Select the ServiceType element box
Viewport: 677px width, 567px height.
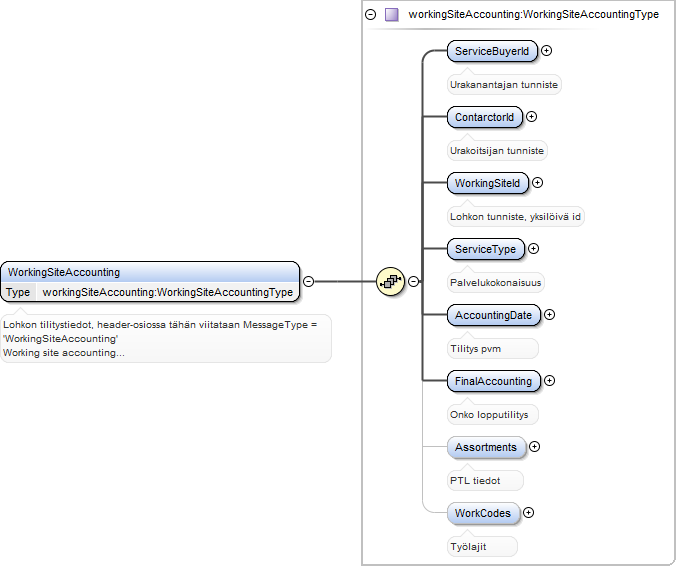coord(486,249)
